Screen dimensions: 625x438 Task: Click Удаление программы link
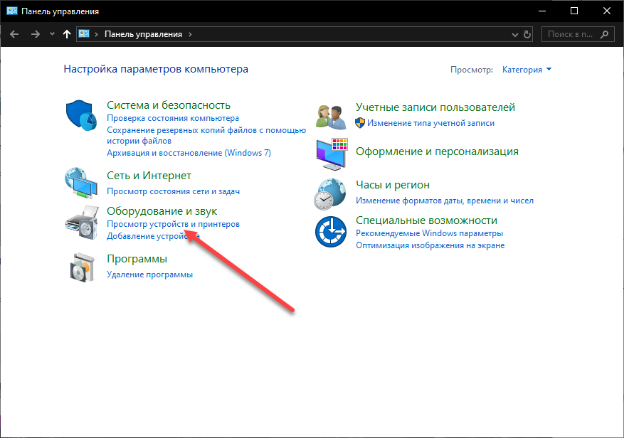149,275
